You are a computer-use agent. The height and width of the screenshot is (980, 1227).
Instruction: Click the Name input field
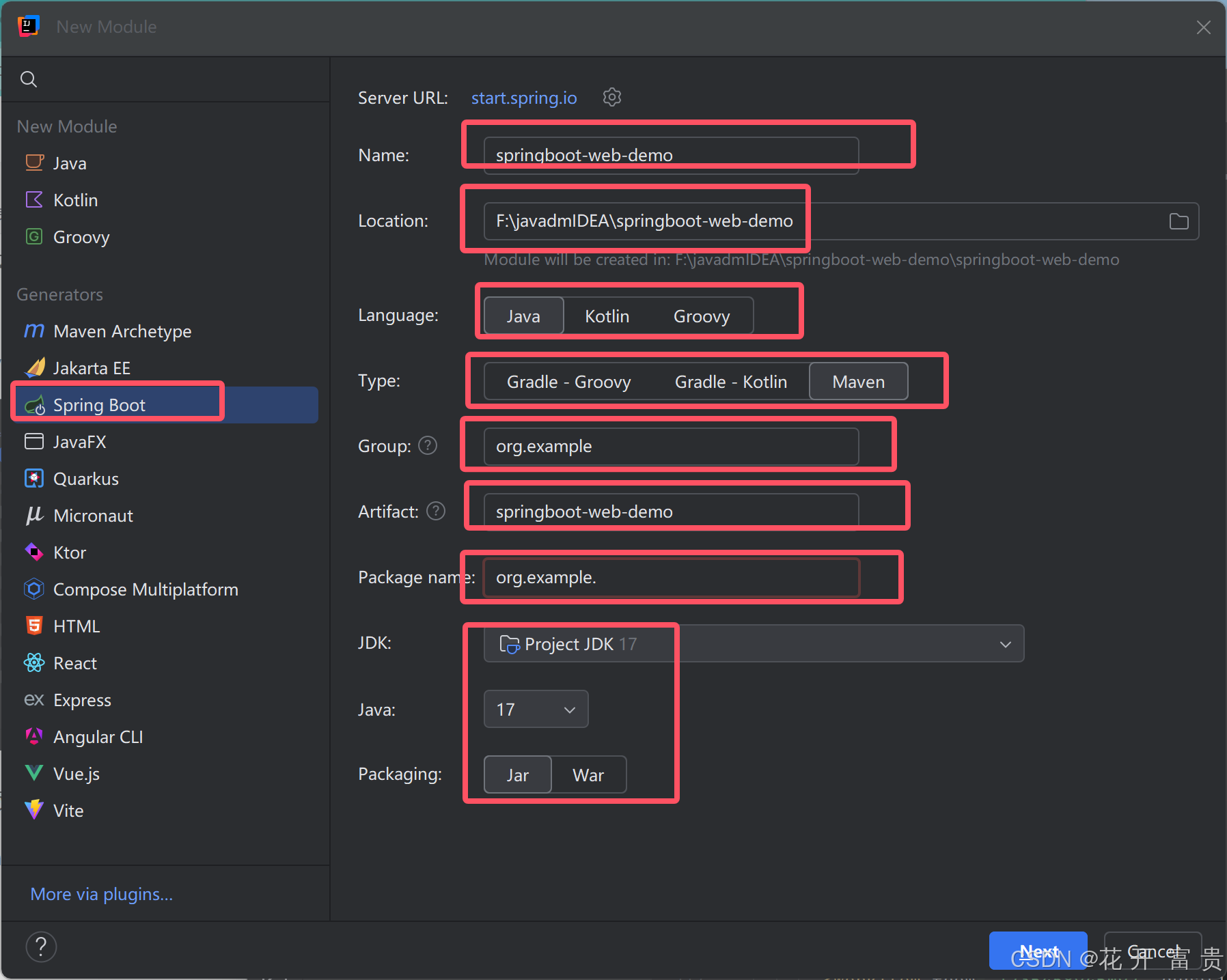click(671, 155)
